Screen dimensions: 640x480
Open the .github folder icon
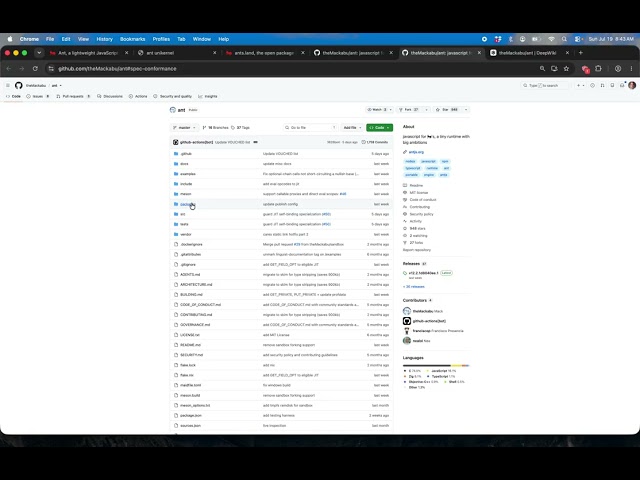coord(176,153)
